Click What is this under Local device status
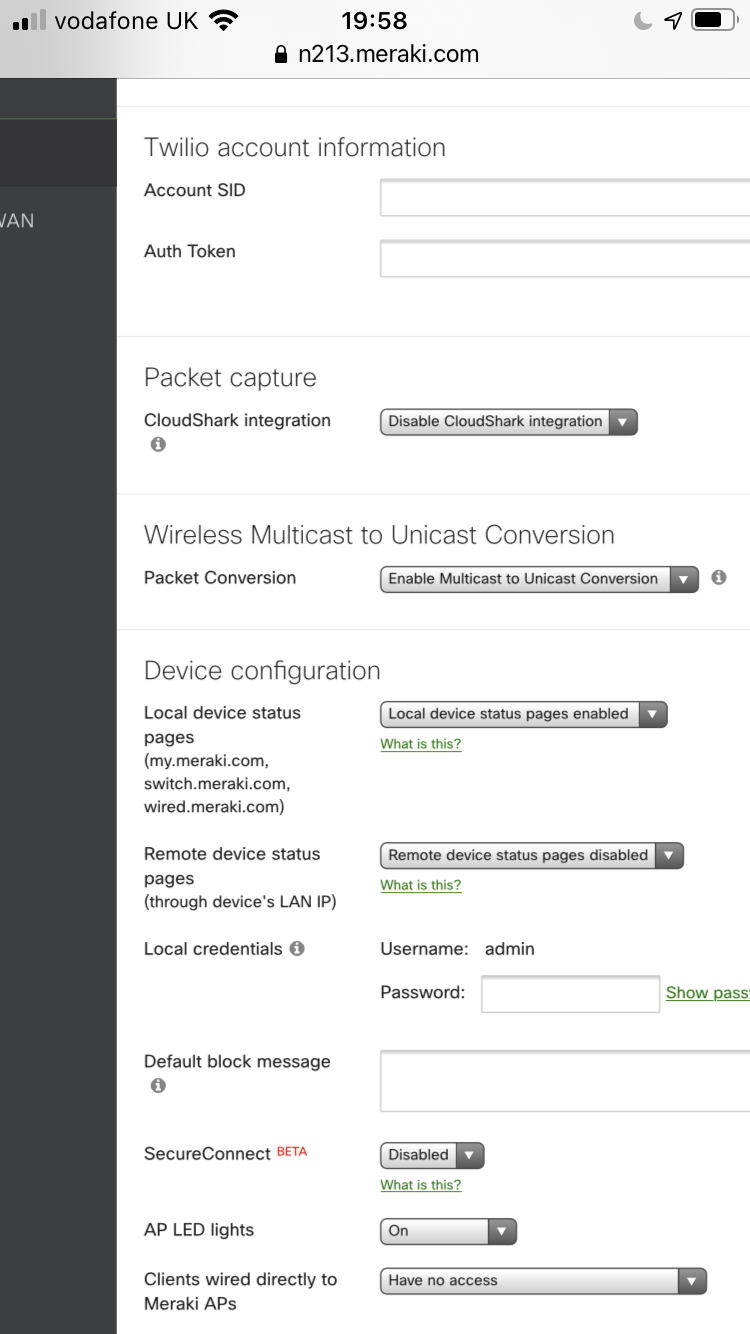Screen dimensions: 750x1334 point(421,744)
